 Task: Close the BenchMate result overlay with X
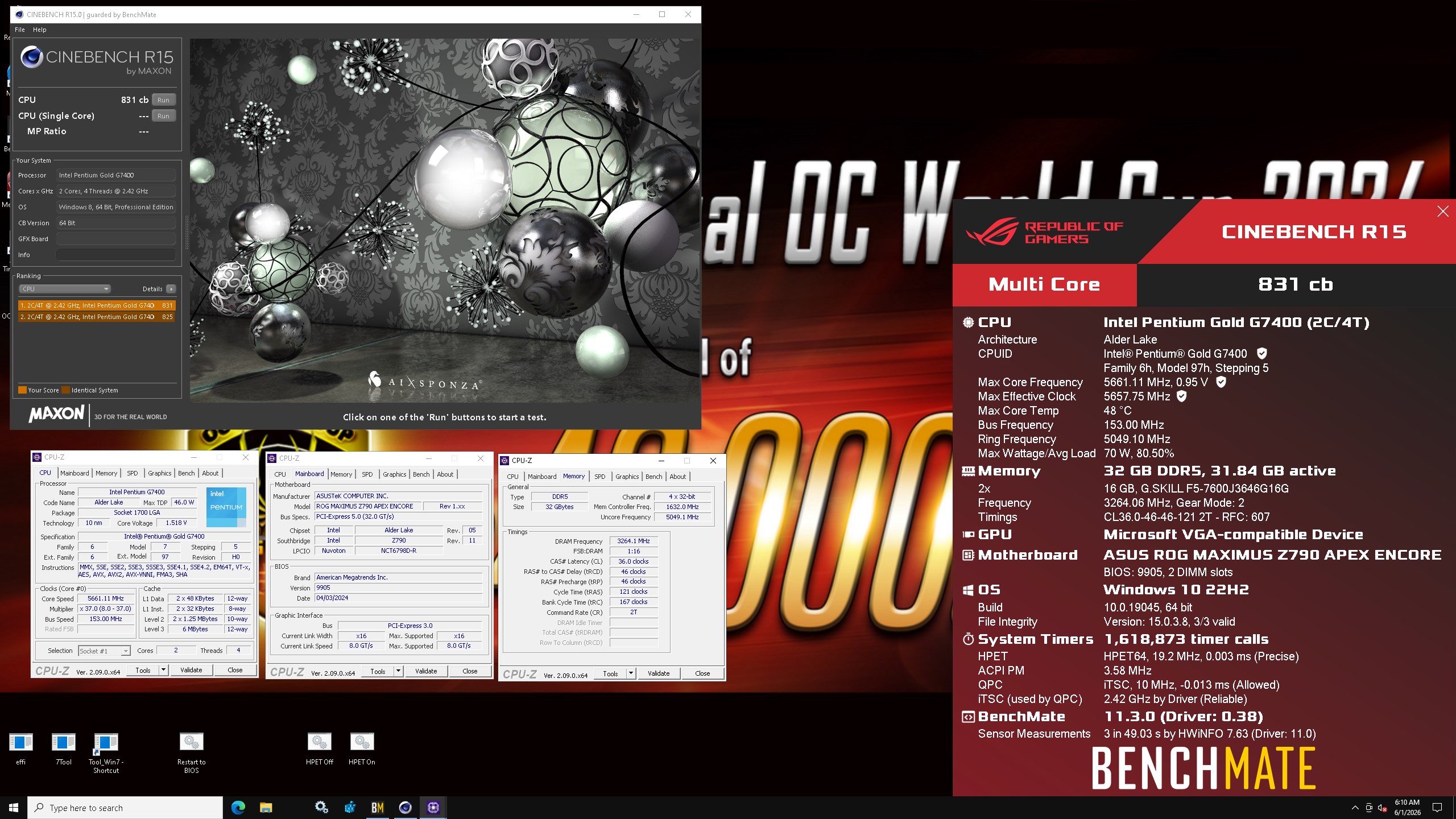[1443, 212]
